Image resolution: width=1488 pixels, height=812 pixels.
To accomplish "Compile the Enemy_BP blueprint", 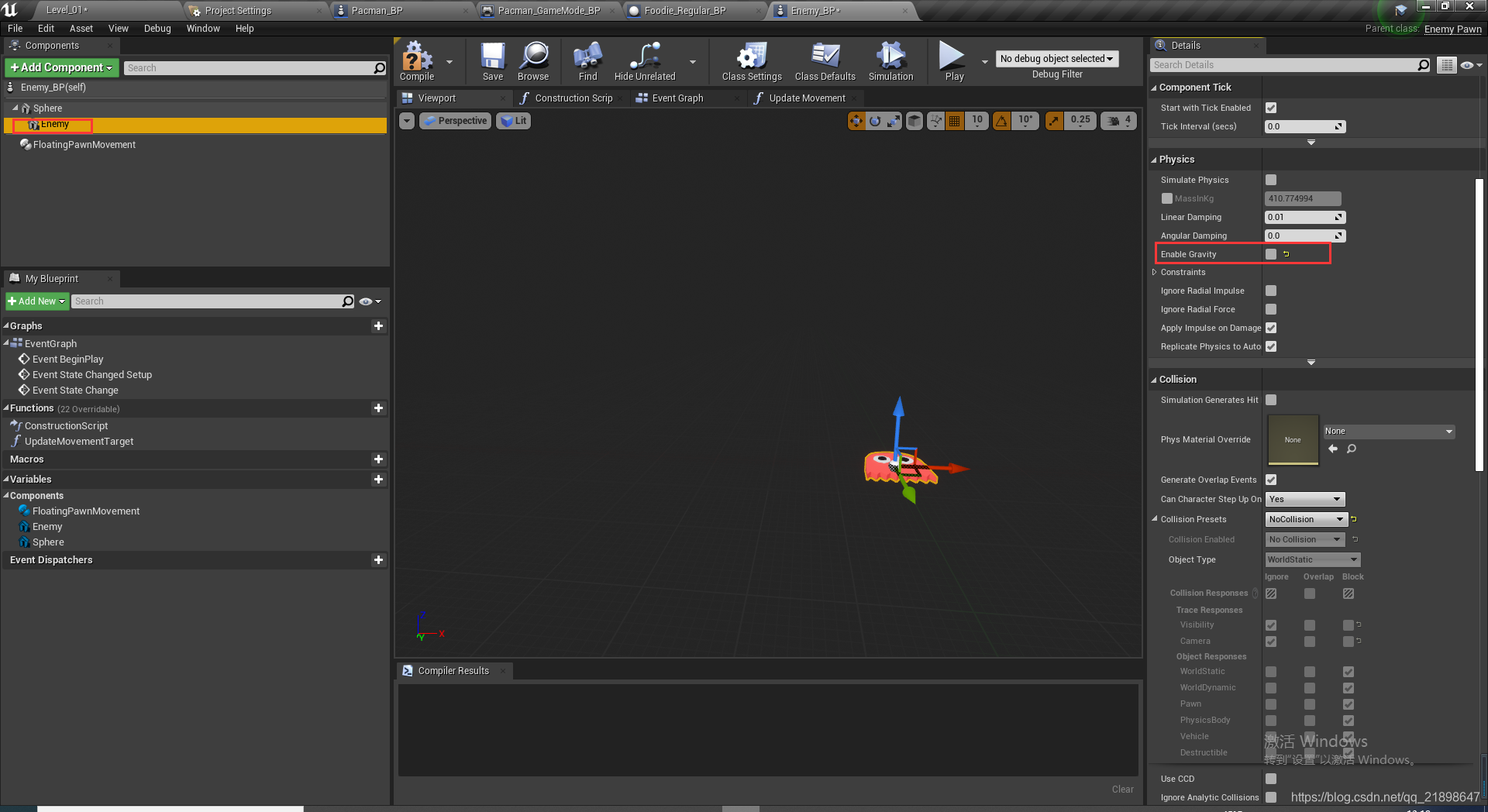I will pyautogui.click(x=417, y=61).
